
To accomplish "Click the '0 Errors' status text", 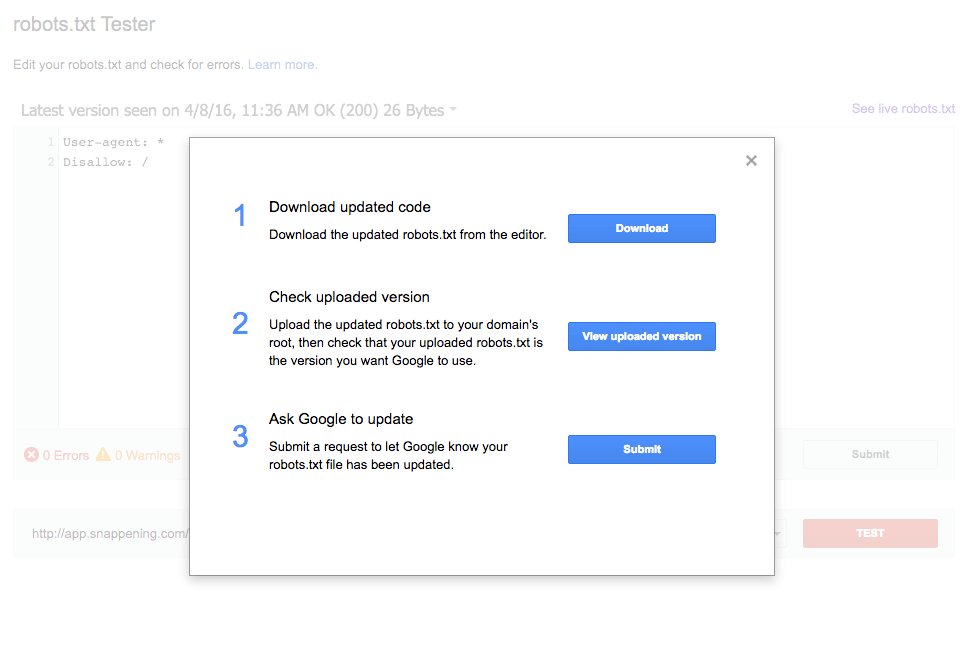I will 66,455.
